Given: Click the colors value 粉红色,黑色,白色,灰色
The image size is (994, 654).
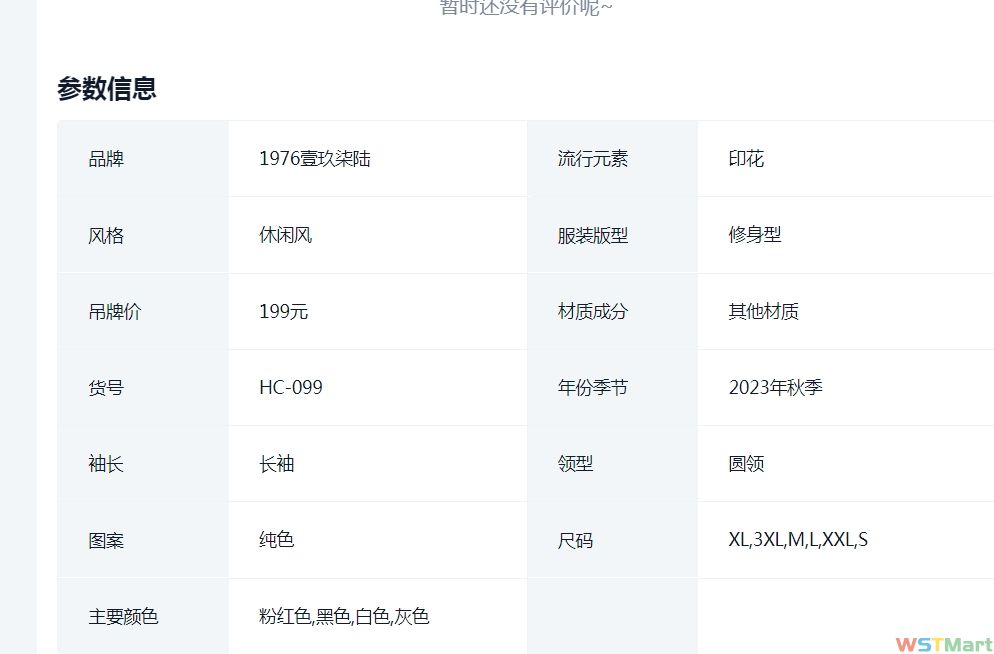Looking at the screenshot, I should (x=344, y=617).
